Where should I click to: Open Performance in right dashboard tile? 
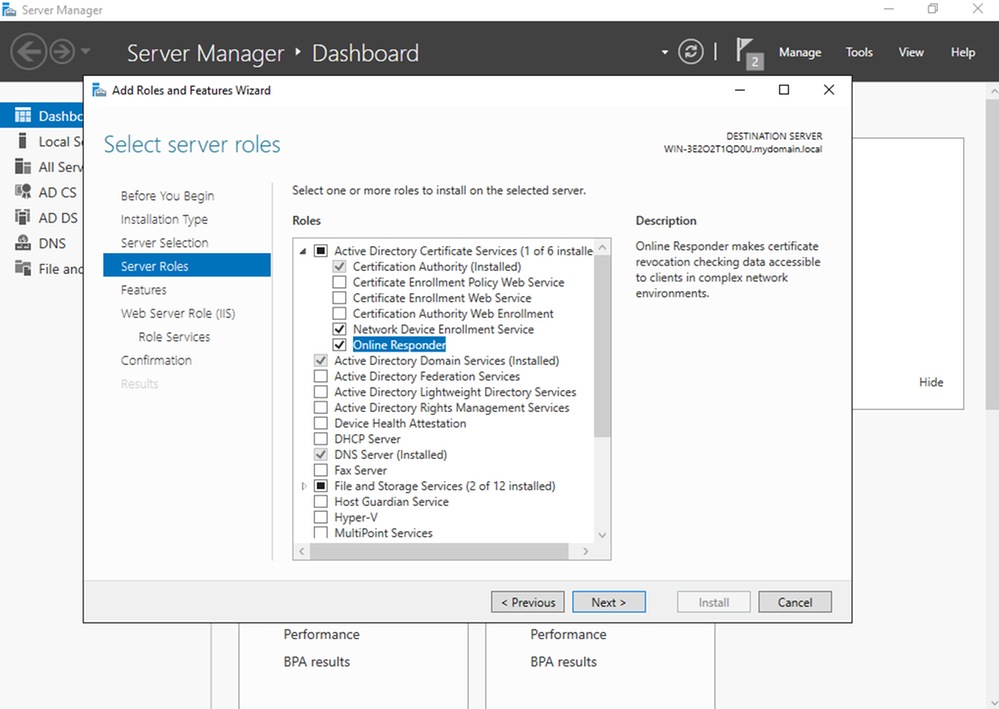[x=568, y=634]
